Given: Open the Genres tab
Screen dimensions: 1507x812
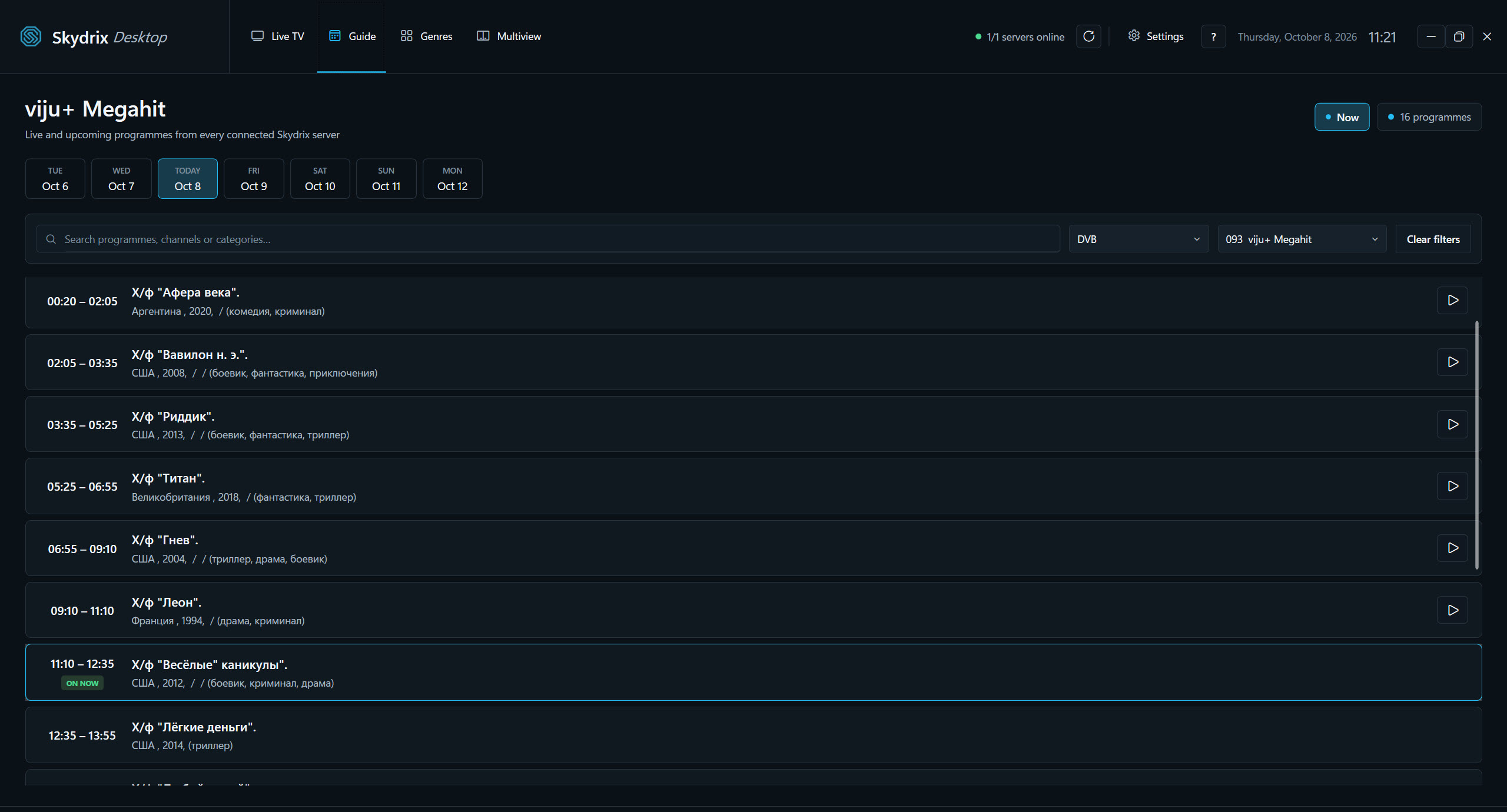Looking at the screenshot, I should click(426, 36).
